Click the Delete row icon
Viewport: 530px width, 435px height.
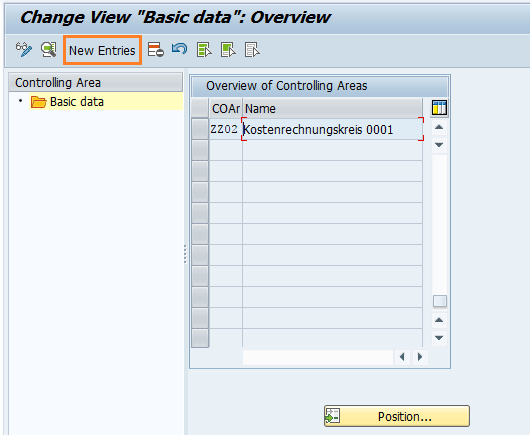point(155,50)
